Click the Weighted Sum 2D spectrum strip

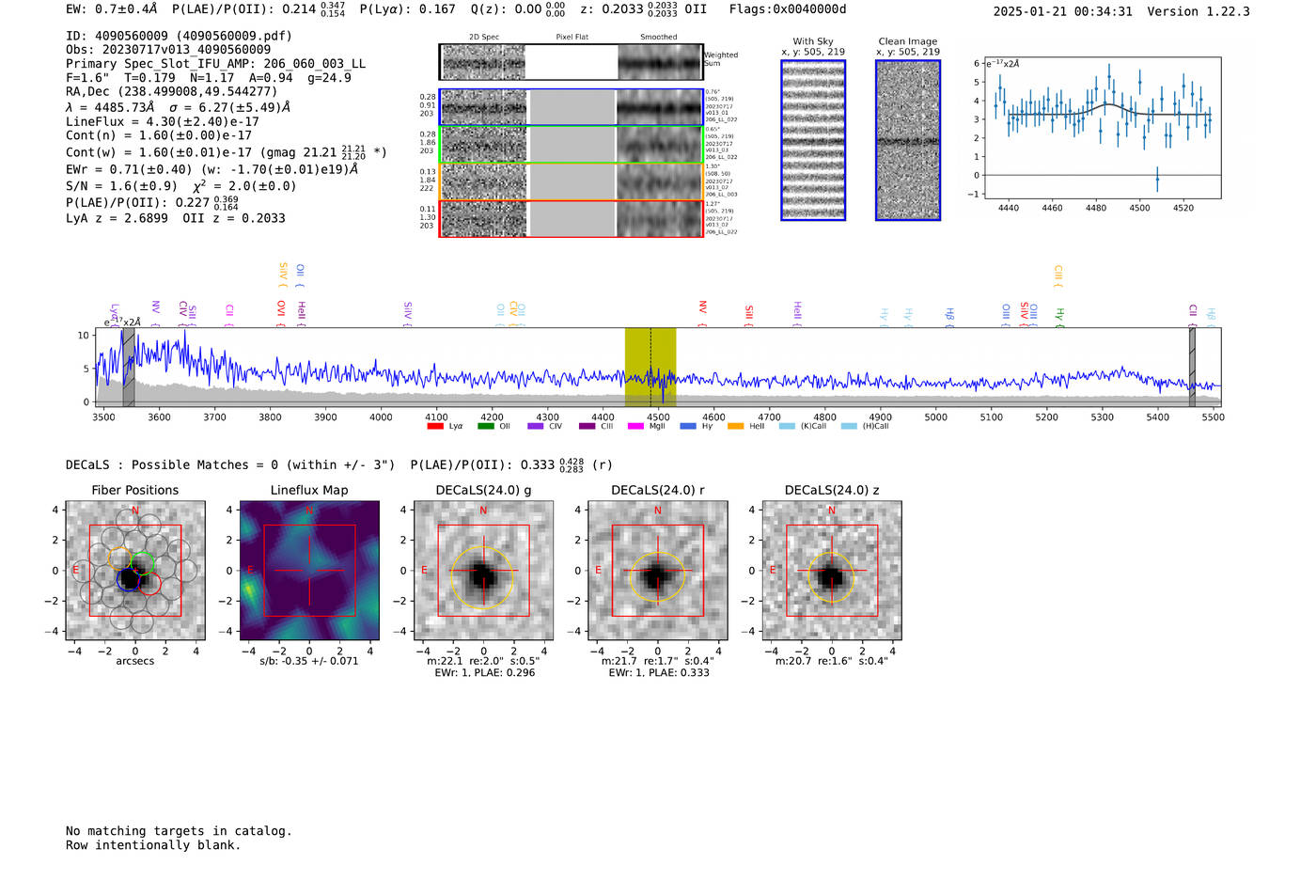click(x=572, y=62)
